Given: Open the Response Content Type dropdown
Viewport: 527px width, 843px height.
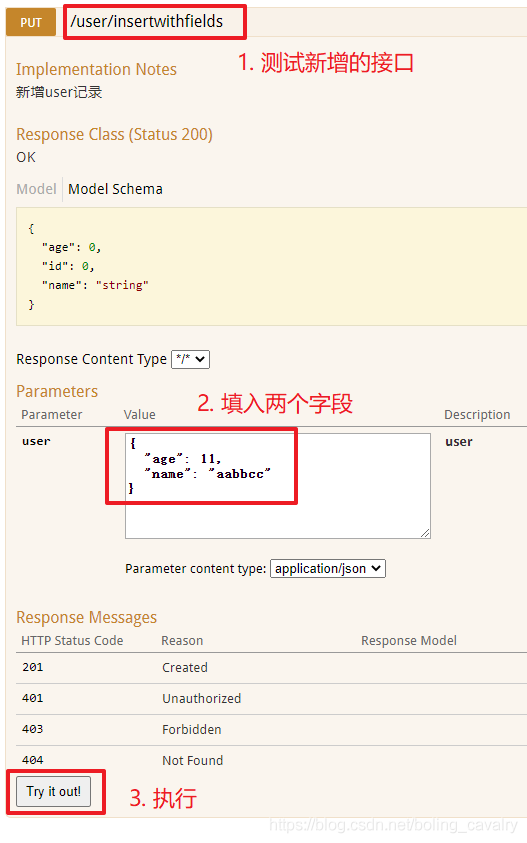Looking at the screenshot, I should click(190, 359).
